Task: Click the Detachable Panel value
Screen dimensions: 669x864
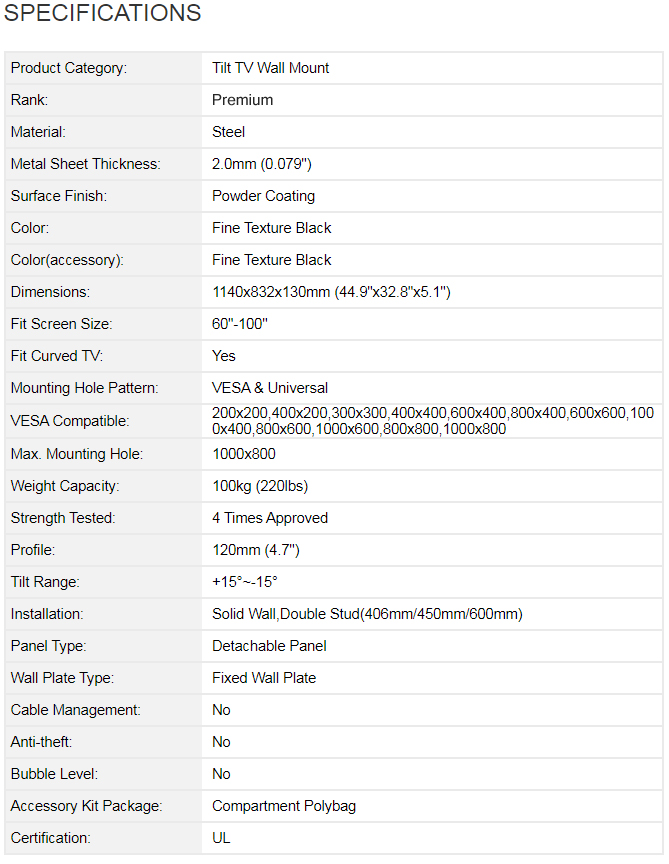Action: click(x=269, y=646)
